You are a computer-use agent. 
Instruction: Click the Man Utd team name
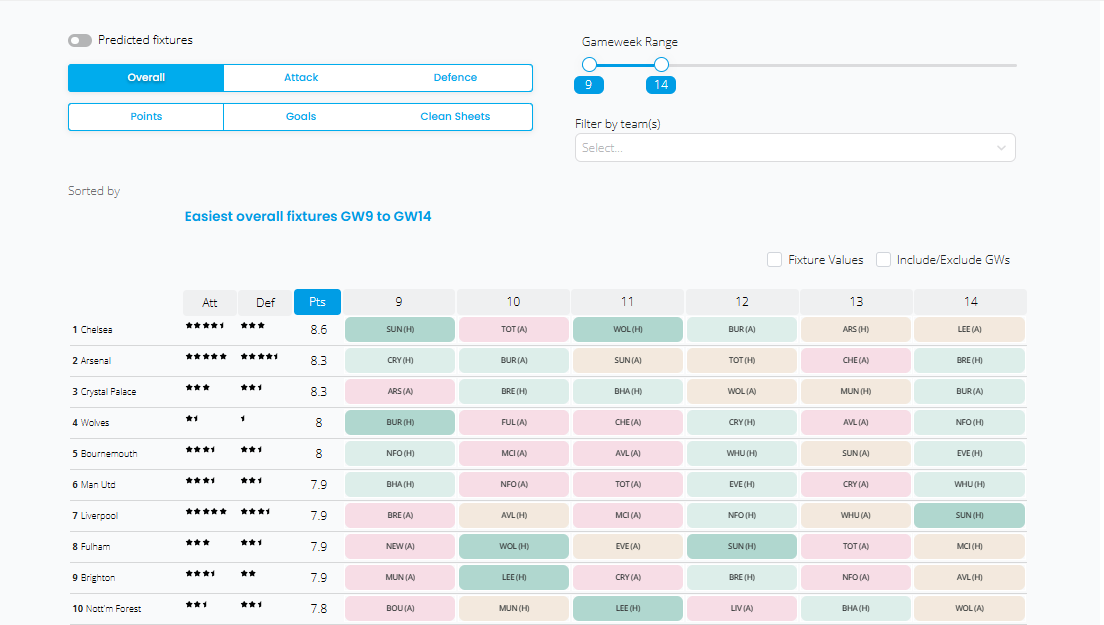click(98, 485)
